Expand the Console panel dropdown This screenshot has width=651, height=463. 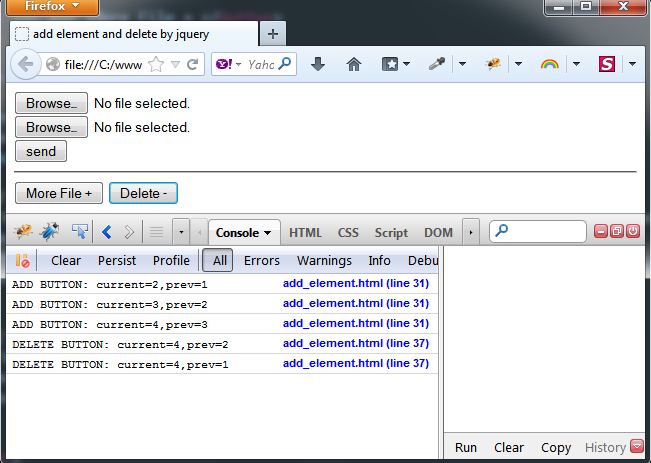(x=244, y=232)
